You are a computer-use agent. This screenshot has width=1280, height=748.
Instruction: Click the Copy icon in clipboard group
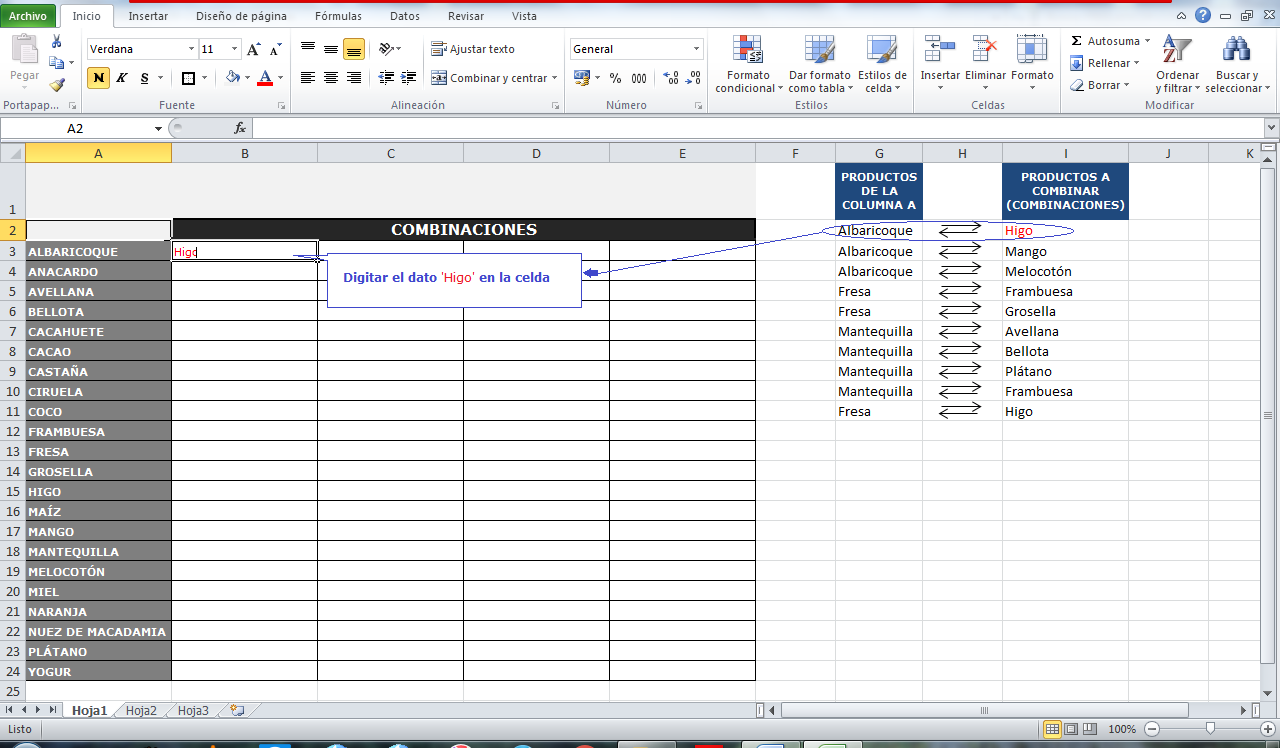click(x=57, y=63)
